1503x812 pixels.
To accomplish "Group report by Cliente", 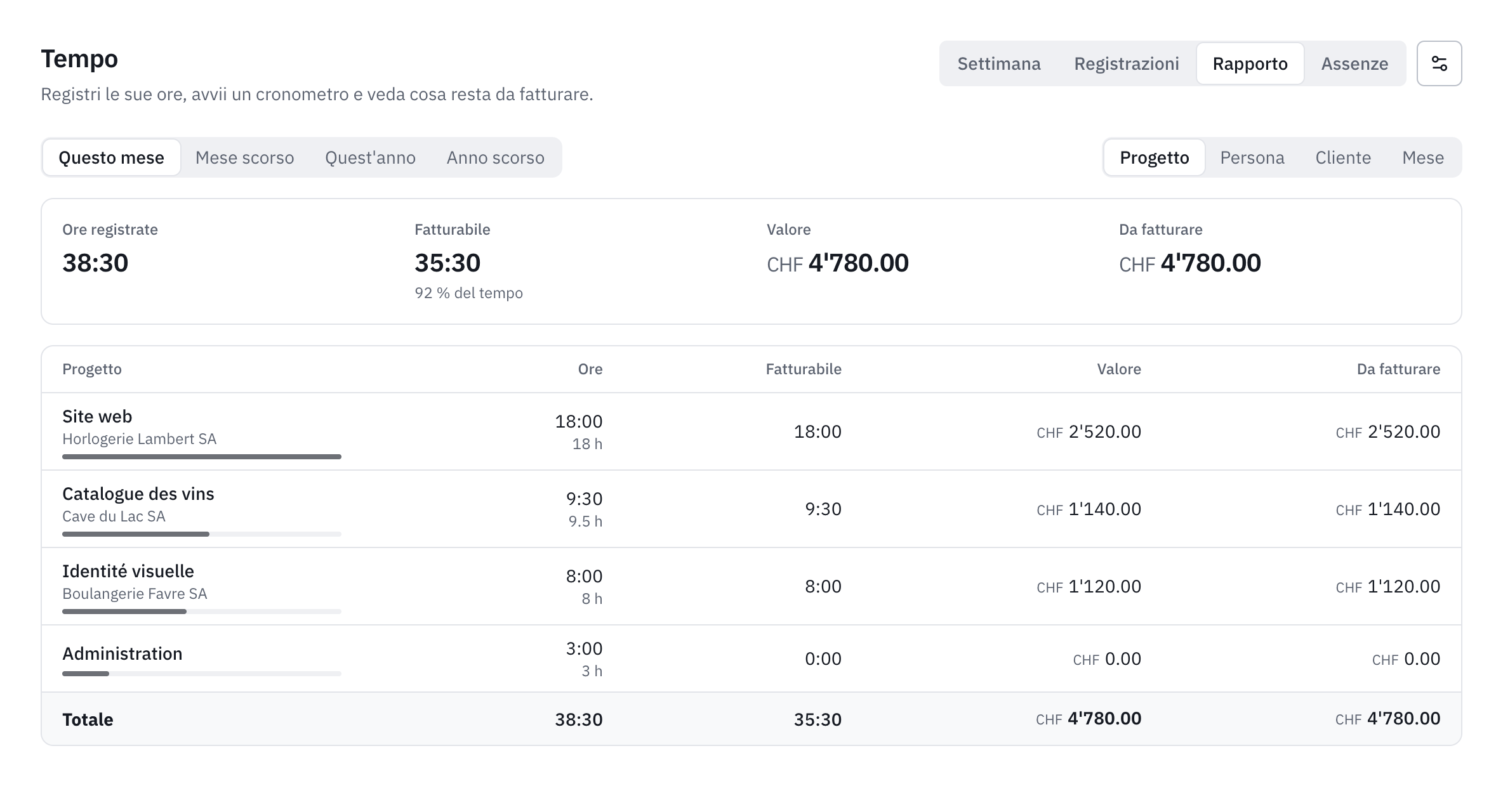I will click(x=1343, y=157).
